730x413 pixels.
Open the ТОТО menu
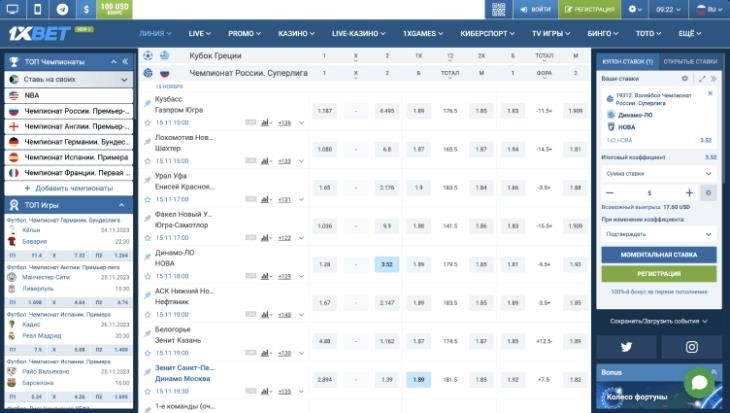click(649, 34)
